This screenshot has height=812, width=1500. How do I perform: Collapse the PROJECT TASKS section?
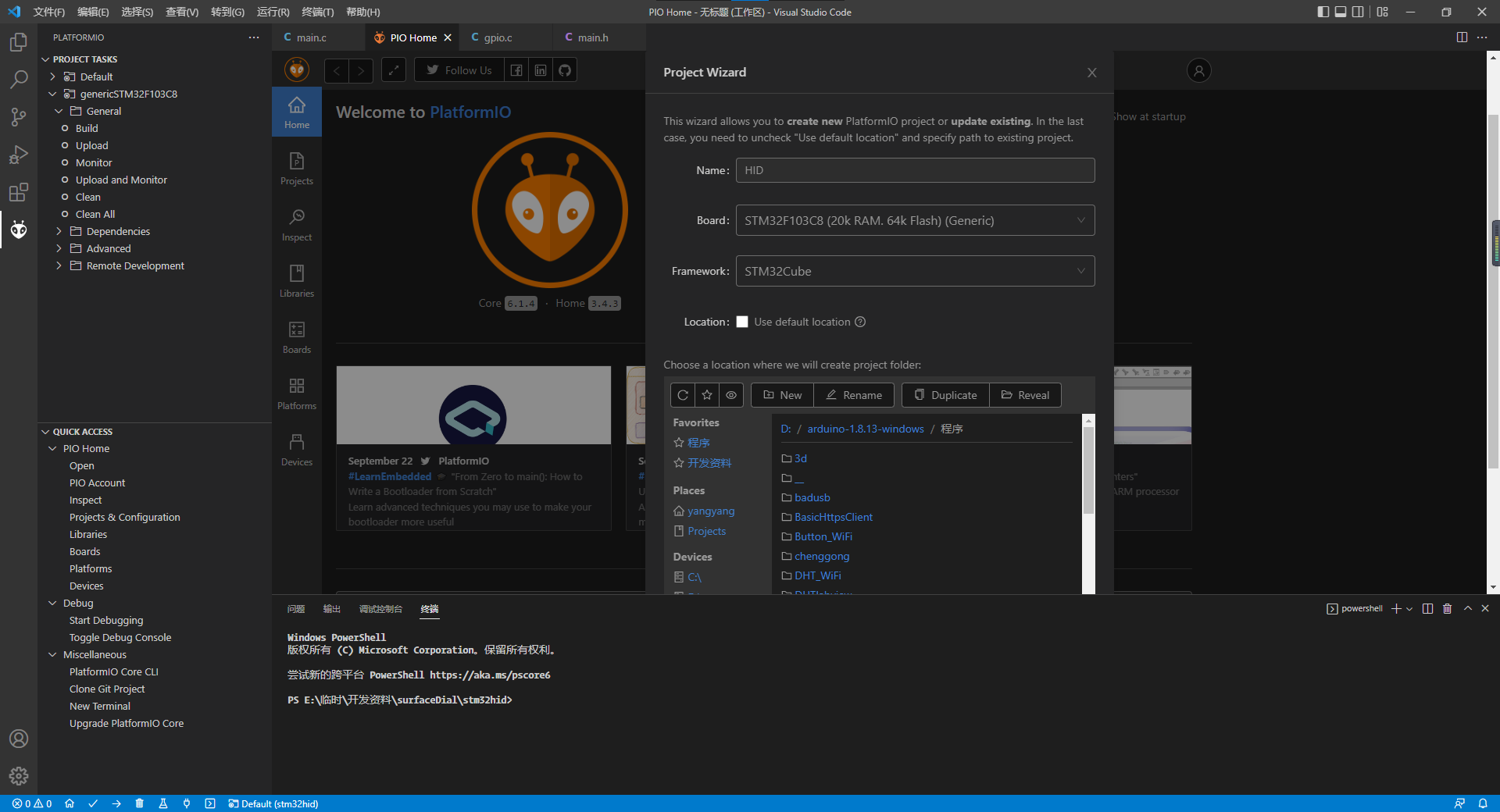pos(45,59)
